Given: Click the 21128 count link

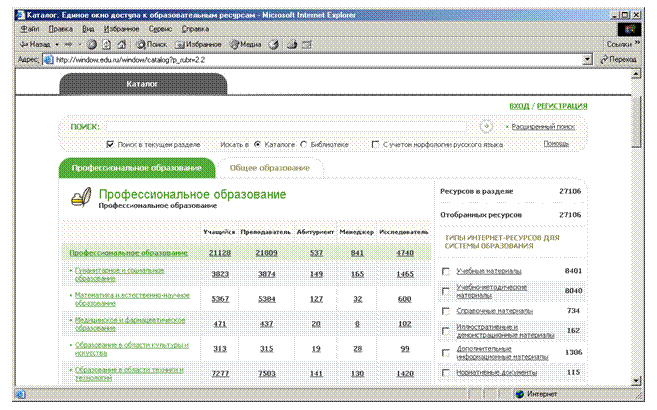Looking at the screenshot, I should 220,253.
